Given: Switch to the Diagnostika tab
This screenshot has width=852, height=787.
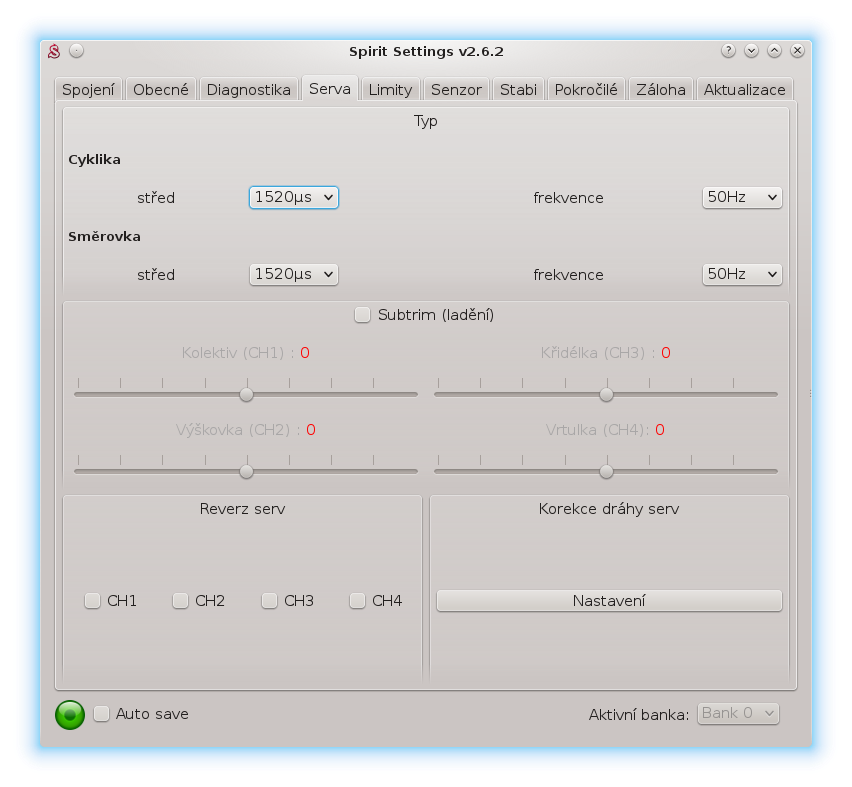Looking at the screenshot, I should tap(248, 89).
